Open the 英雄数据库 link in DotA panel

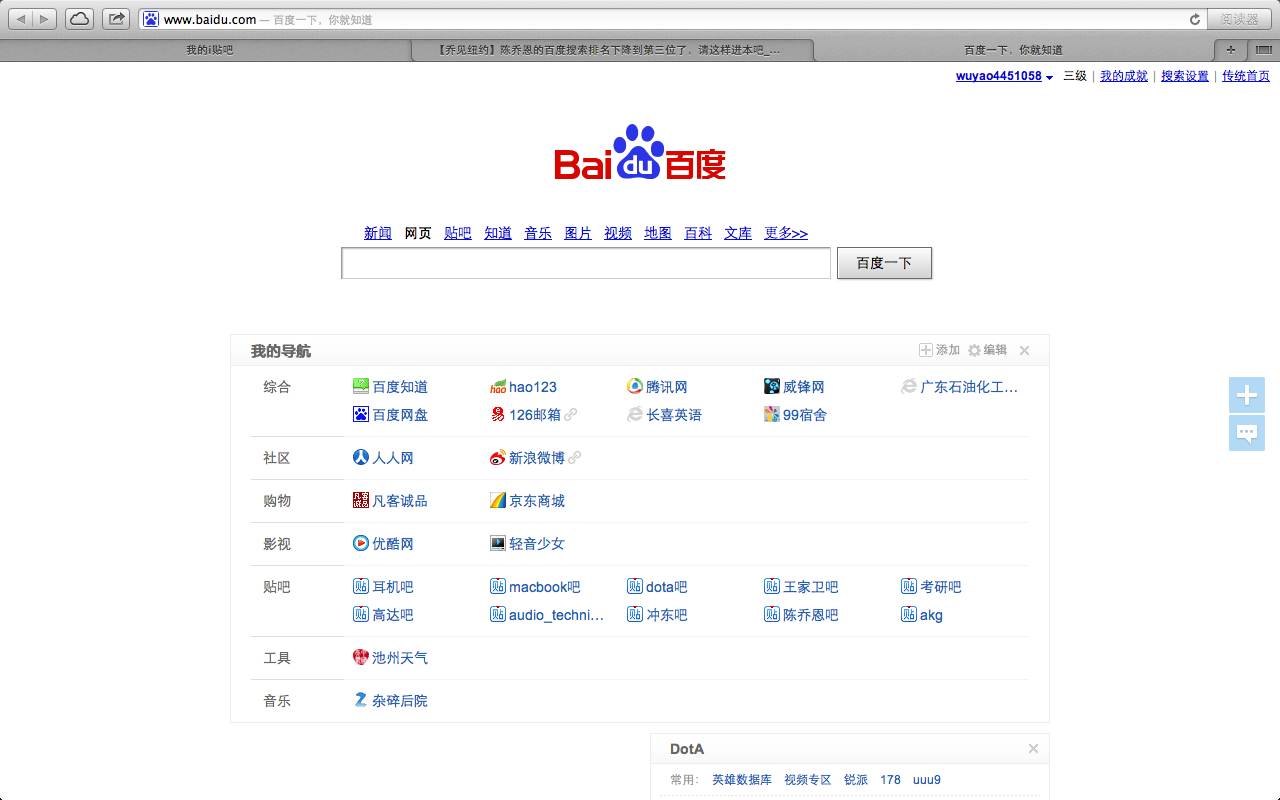[742, 780]
